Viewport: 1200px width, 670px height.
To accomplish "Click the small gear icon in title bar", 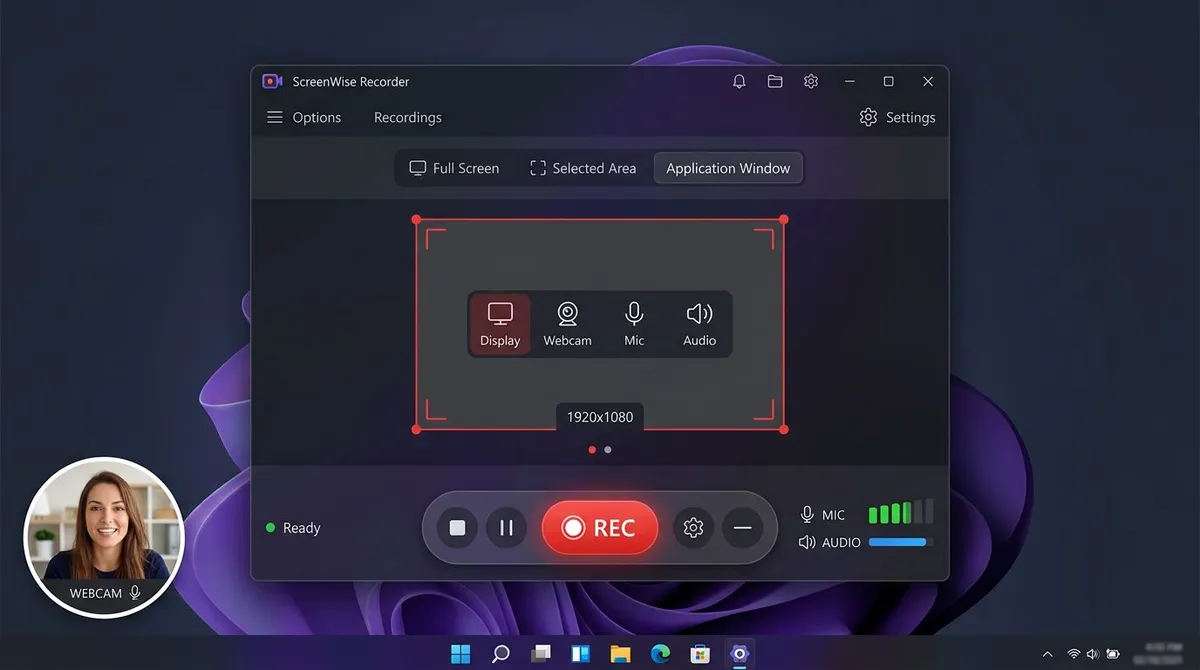I will (811, 82).
